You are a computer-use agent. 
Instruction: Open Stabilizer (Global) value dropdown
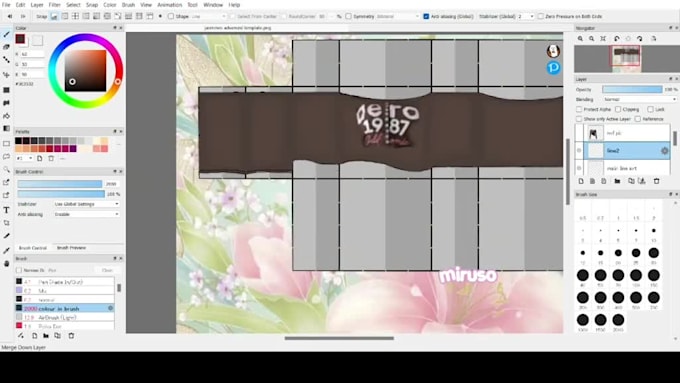coord(526,16)
